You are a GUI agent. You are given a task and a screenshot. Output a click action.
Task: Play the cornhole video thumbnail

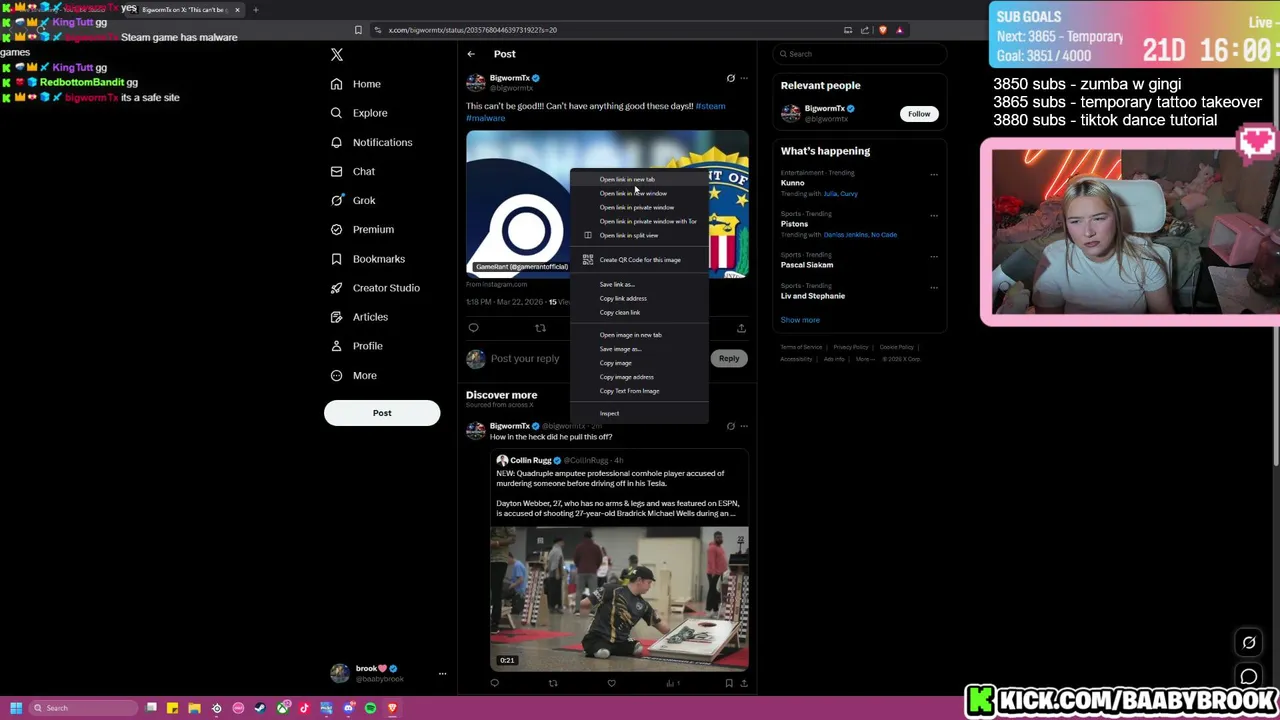(x=619, y=598)
